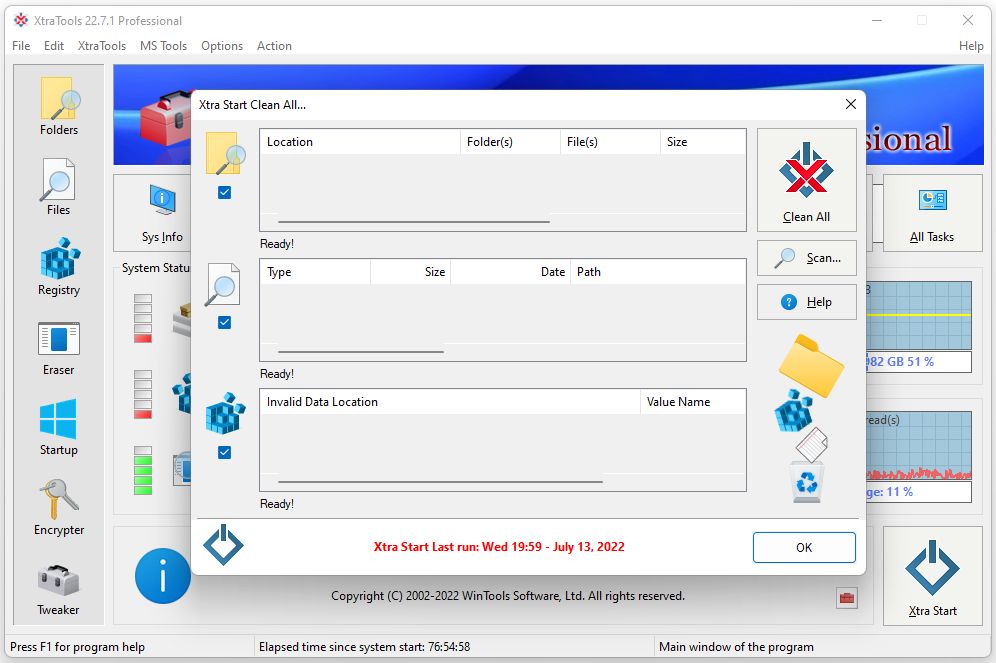Screen dimensions: 996x663
Task: Open the Tweaker toolbox icon
Action: coord(58,587)
